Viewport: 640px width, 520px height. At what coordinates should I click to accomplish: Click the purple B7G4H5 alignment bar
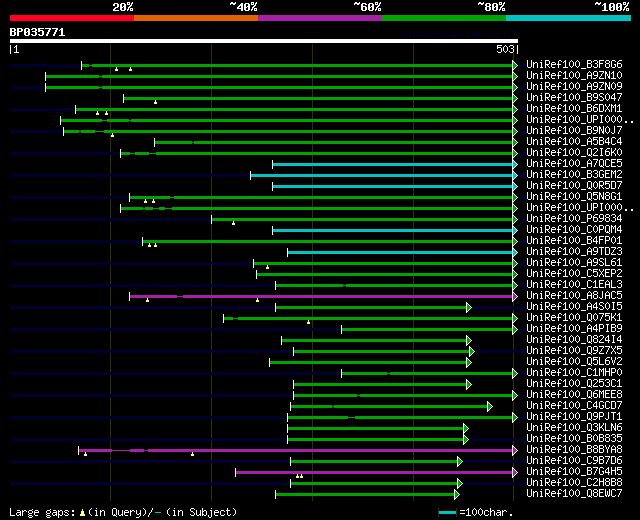(374, 473)
